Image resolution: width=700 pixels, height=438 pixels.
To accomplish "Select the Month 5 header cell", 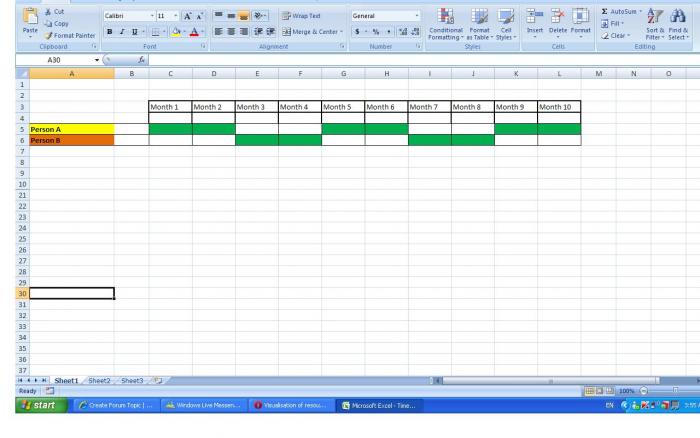I will pos(343,107).
